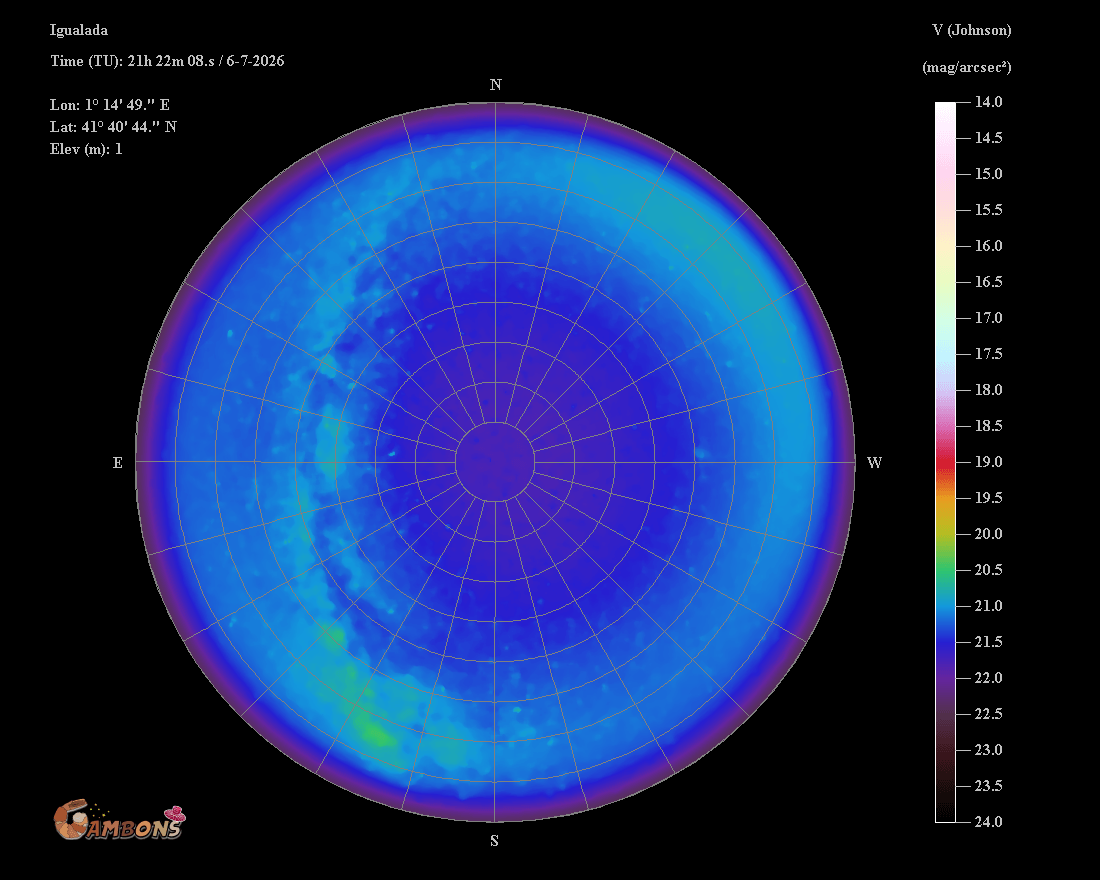Click the Igualada location title
The width and height of the screenshot is (1100, 880).
[79, 30]
